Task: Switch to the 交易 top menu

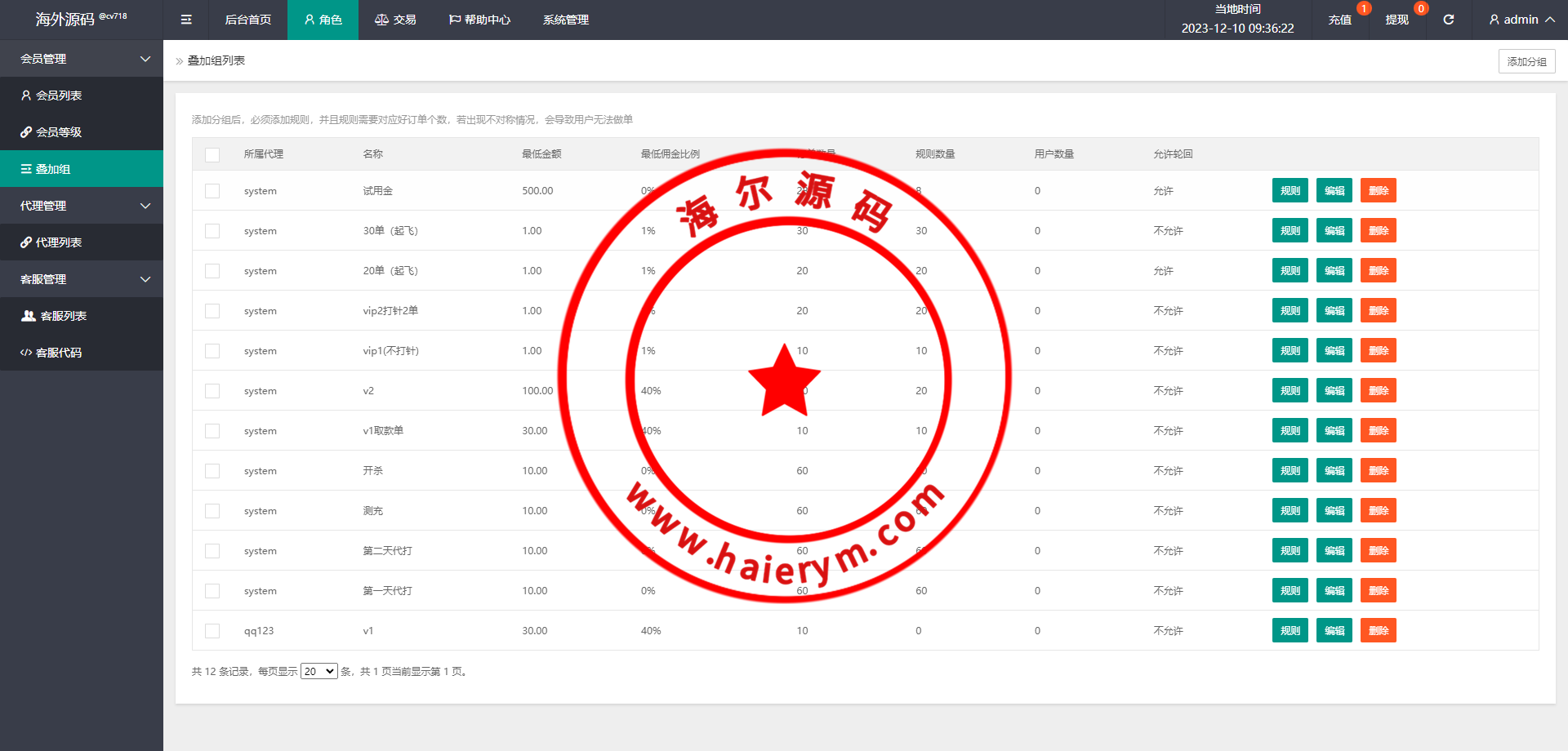Action: (x=395, y=20)
